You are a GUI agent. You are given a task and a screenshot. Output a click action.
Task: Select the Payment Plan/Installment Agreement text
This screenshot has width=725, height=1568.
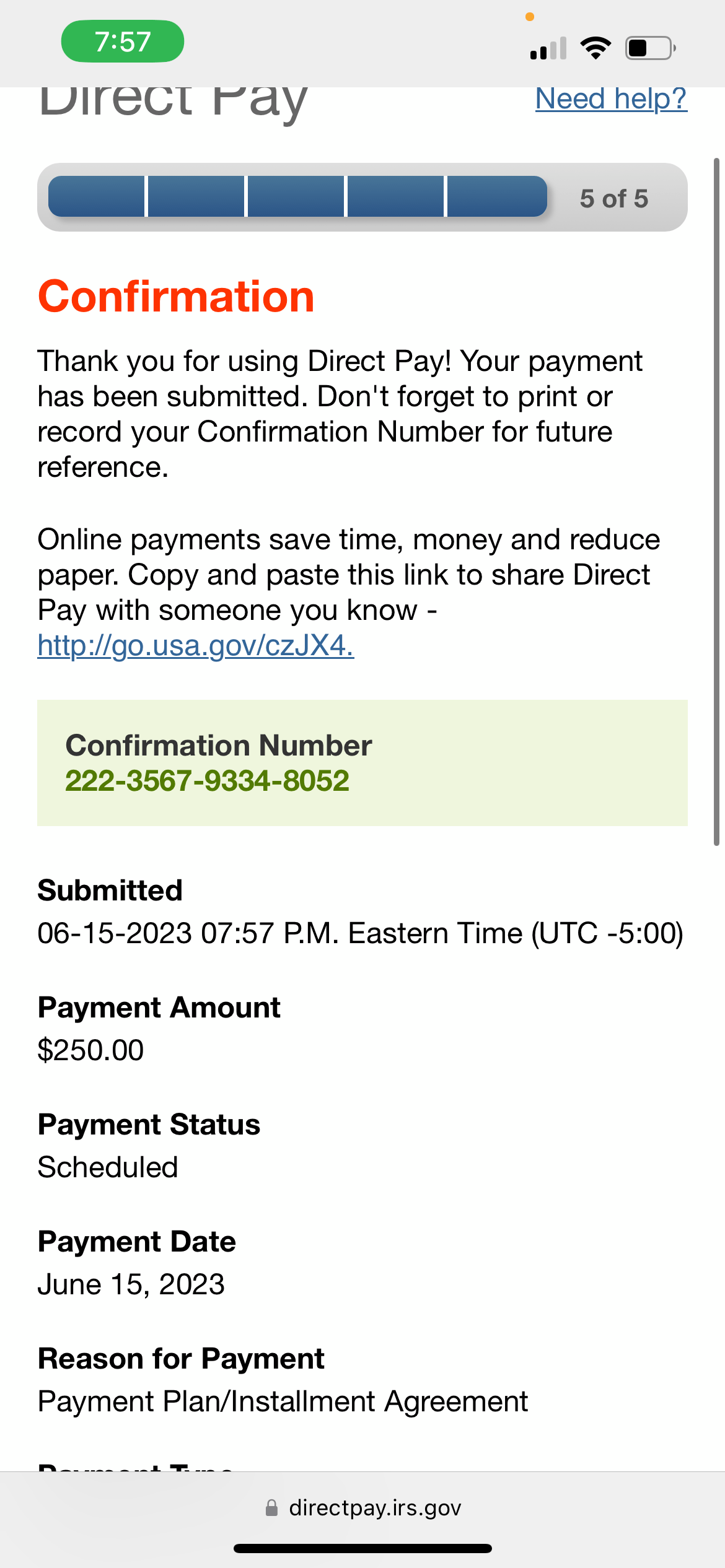click(x=283, y=1401)
